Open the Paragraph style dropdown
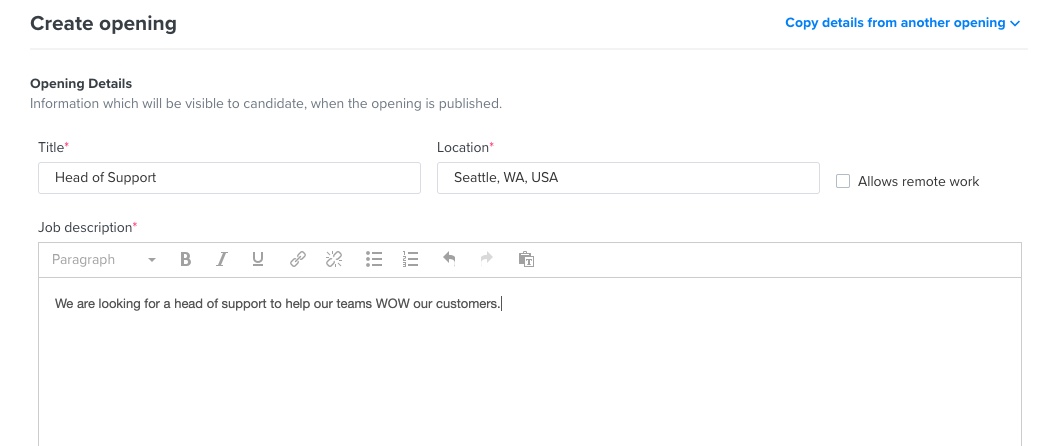Viewport: 1061px width, 446px height. [103, 260]
